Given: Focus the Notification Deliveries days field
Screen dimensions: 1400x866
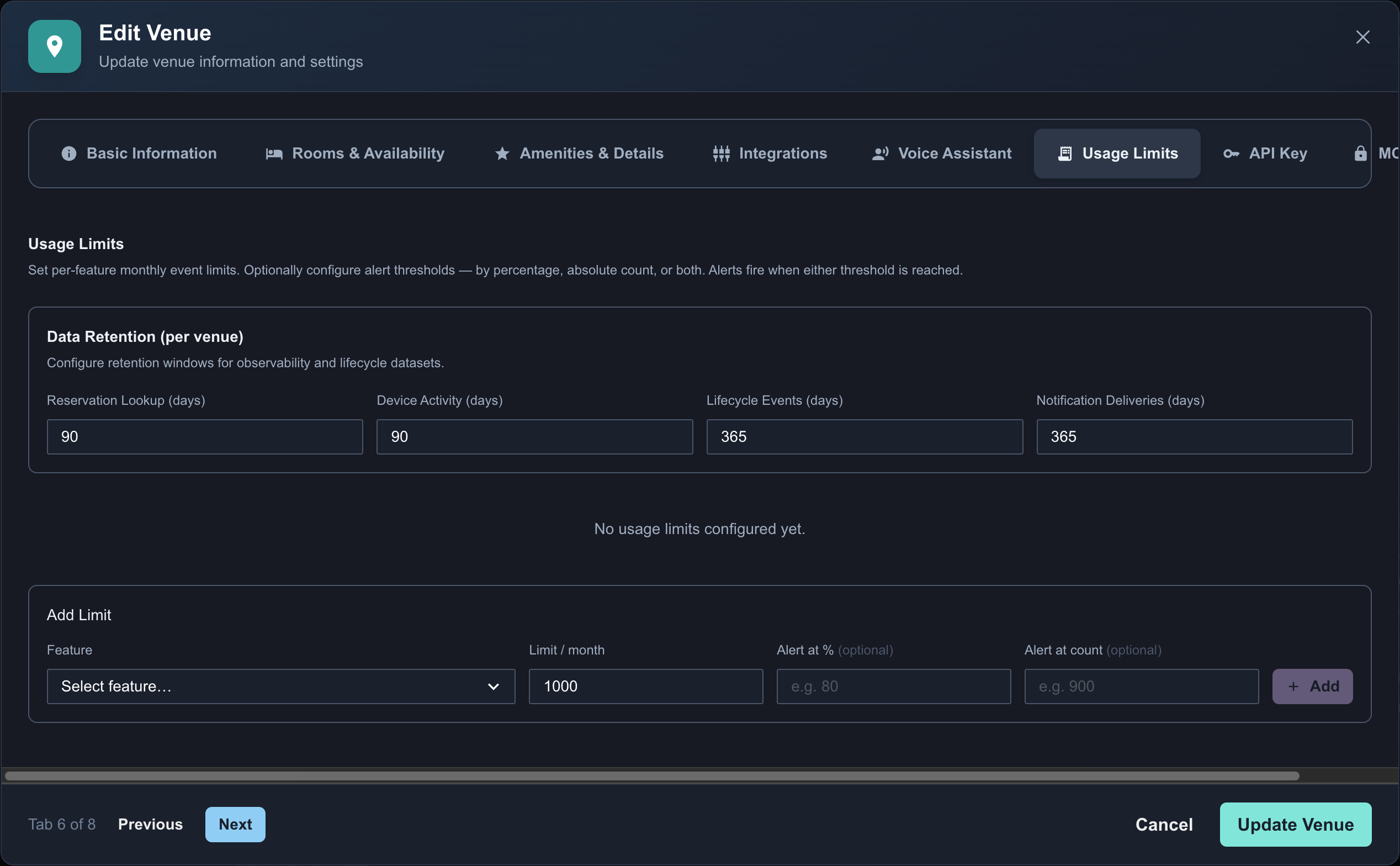Looking at the screenshot, I should point(1194,436).
